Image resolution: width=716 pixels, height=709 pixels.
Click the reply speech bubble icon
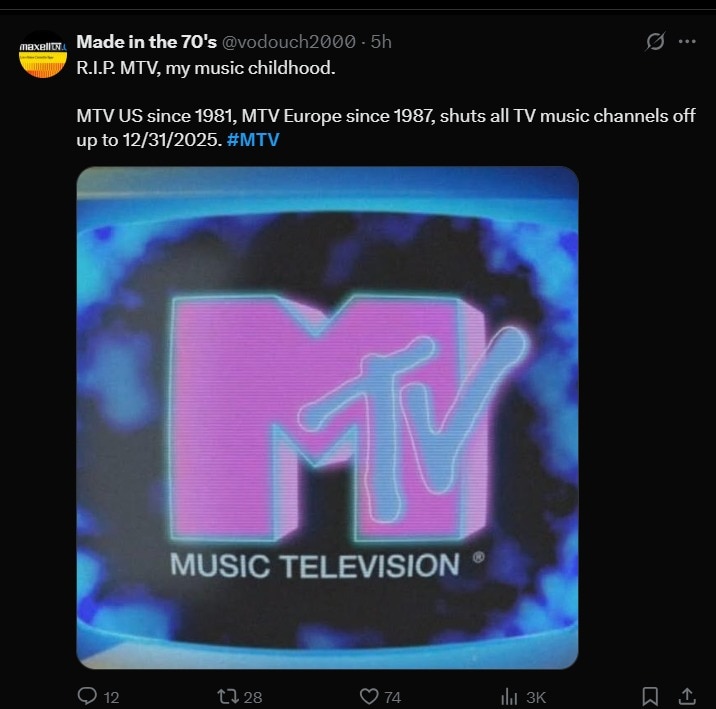(x=87, y=696)
